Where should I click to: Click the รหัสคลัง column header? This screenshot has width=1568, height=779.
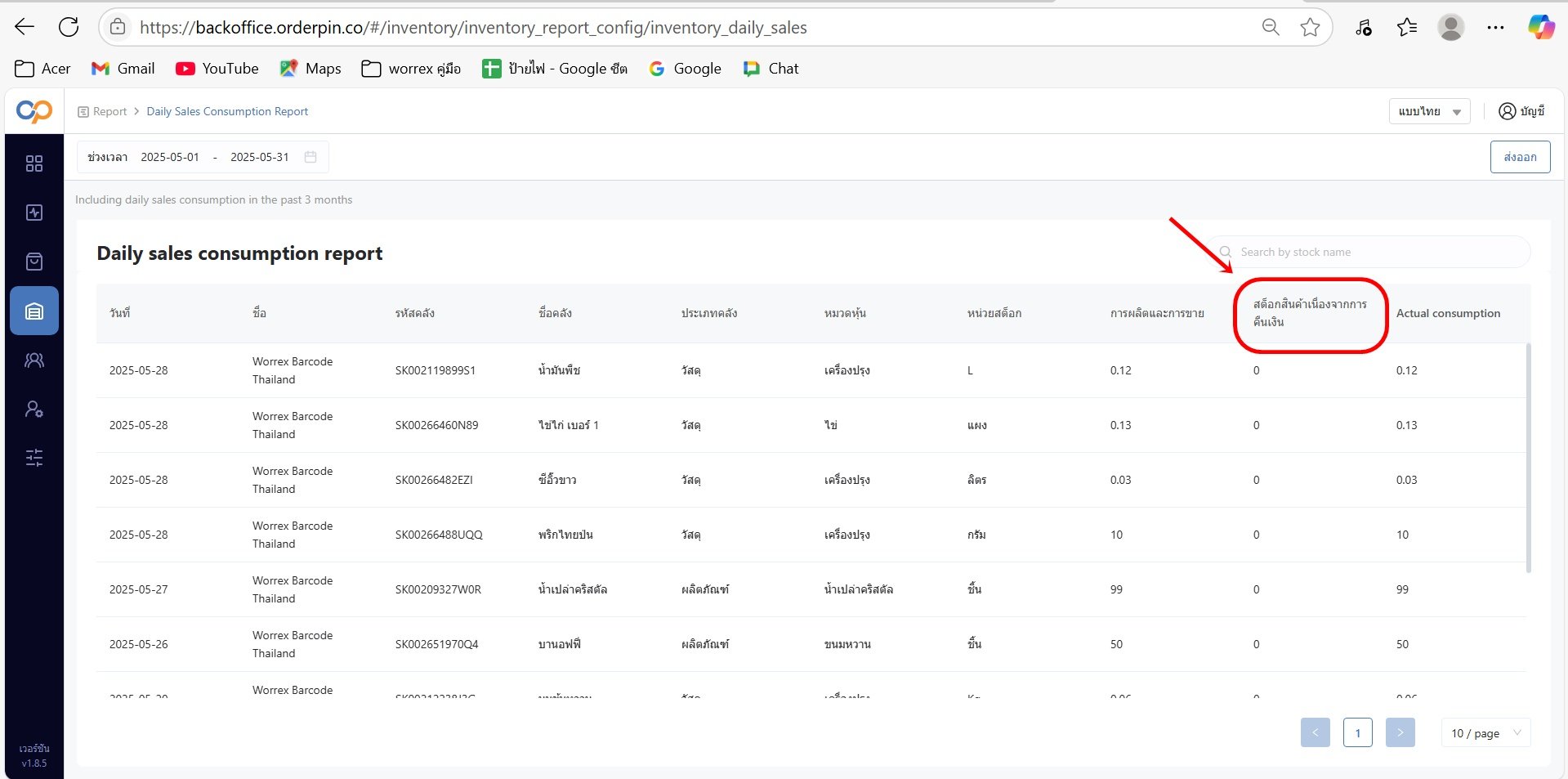(414, 313)
